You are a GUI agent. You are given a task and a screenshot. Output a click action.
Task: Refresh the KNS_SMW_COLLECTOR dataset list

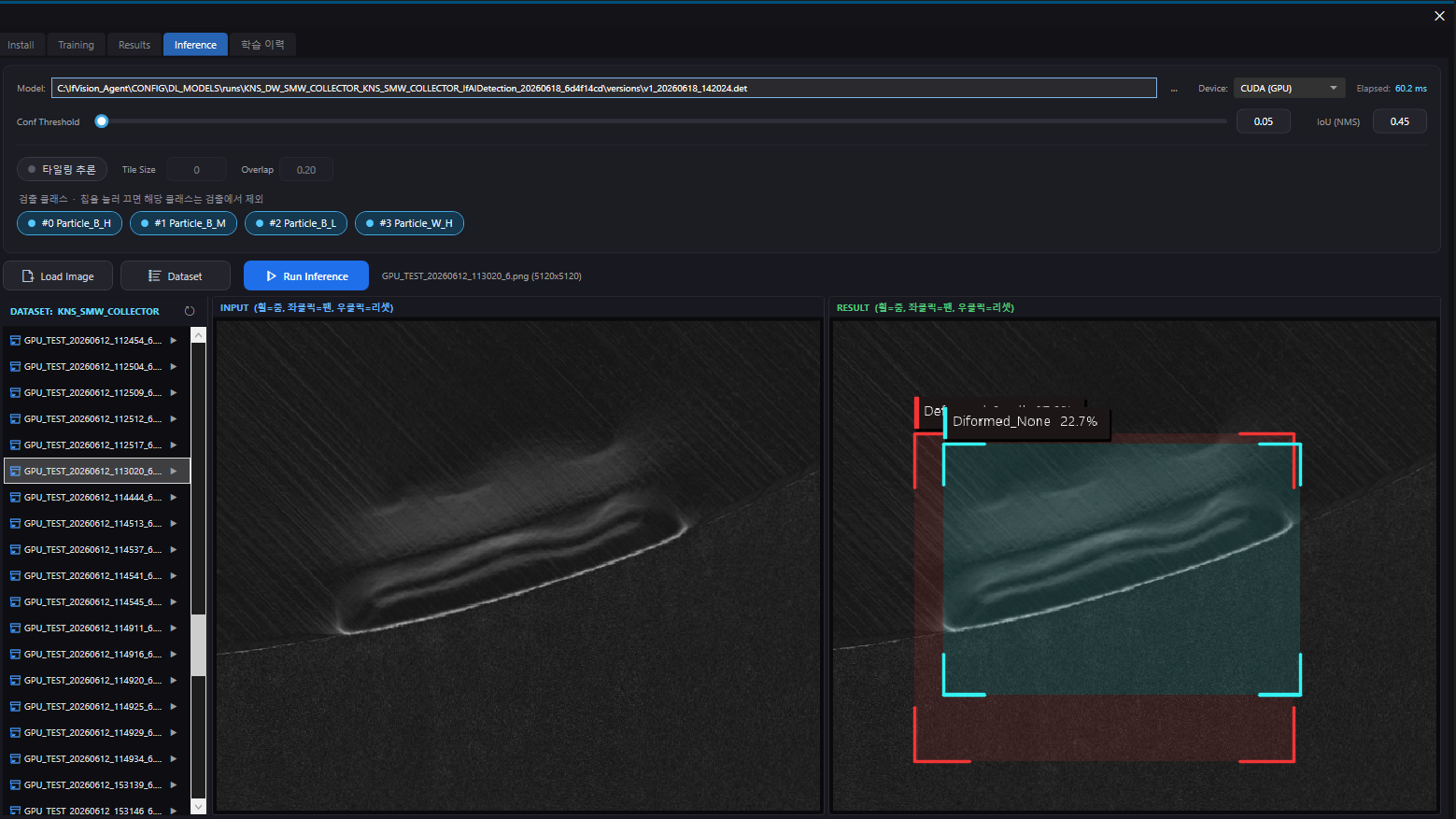(190, 311)
